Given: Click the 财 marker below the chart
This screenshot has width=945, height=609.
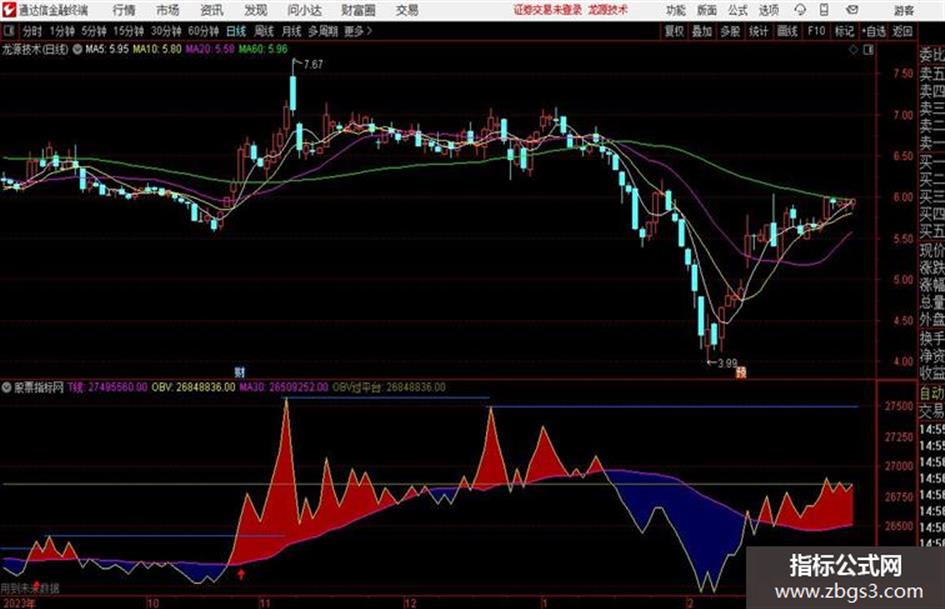Looking at the screenshot, I should click(239, 372).
